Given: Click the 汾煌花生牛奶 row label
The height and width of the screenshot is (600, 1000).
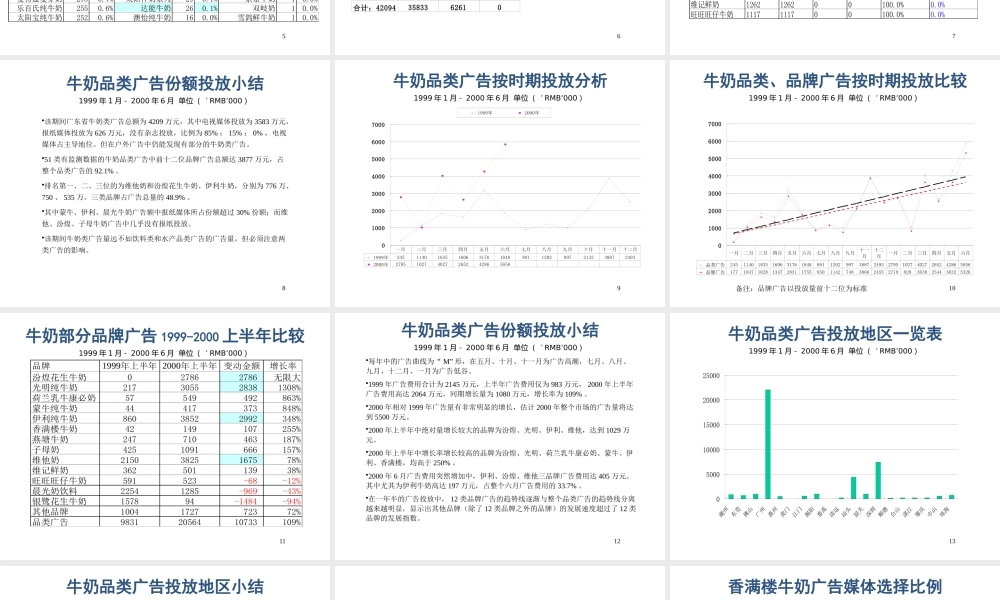Looking at the screenshot, I should 59,377.
